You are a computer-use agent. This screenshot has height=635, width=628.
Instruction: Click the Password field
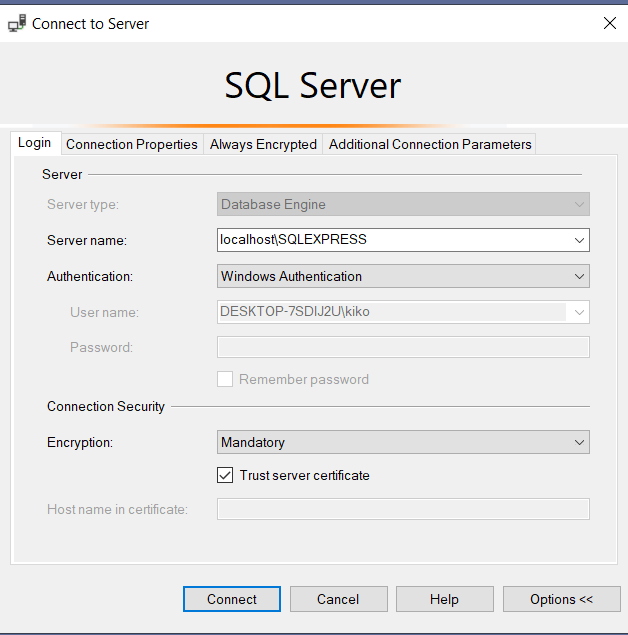(403, 347)
